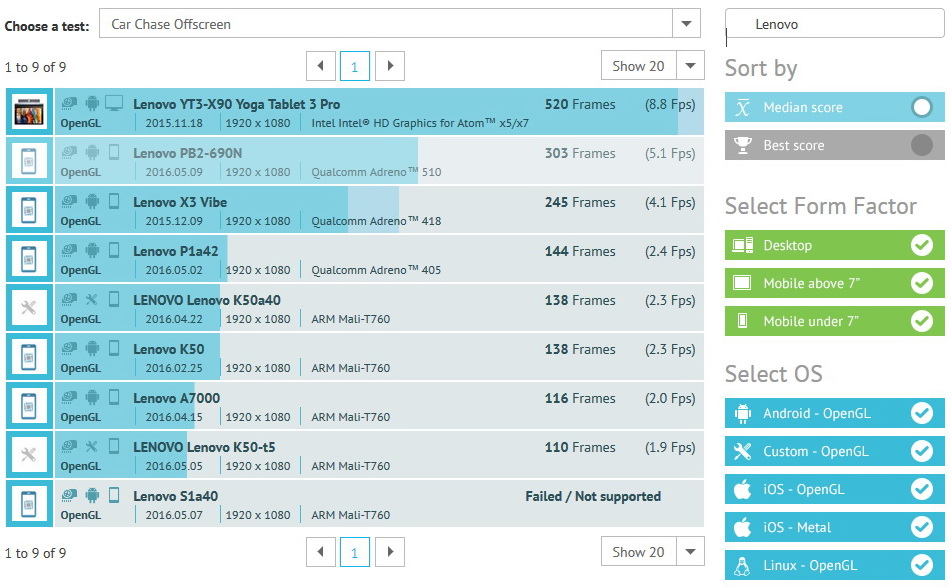951x587 pixels.
Task: Click the phone icon for Lenovo S1a40
Action: click(29, 505)
